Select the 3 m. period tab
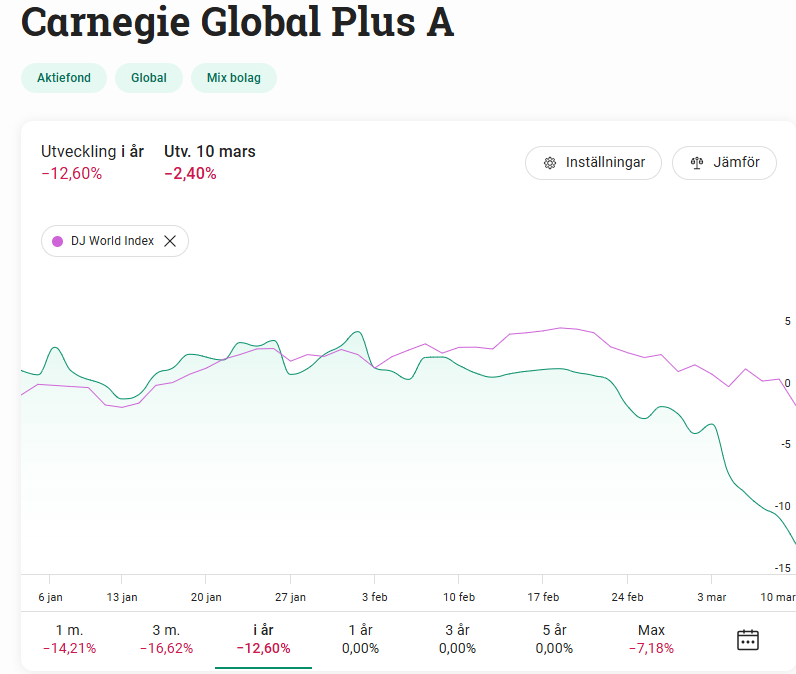796x674 pixels. tap(166, 639)
